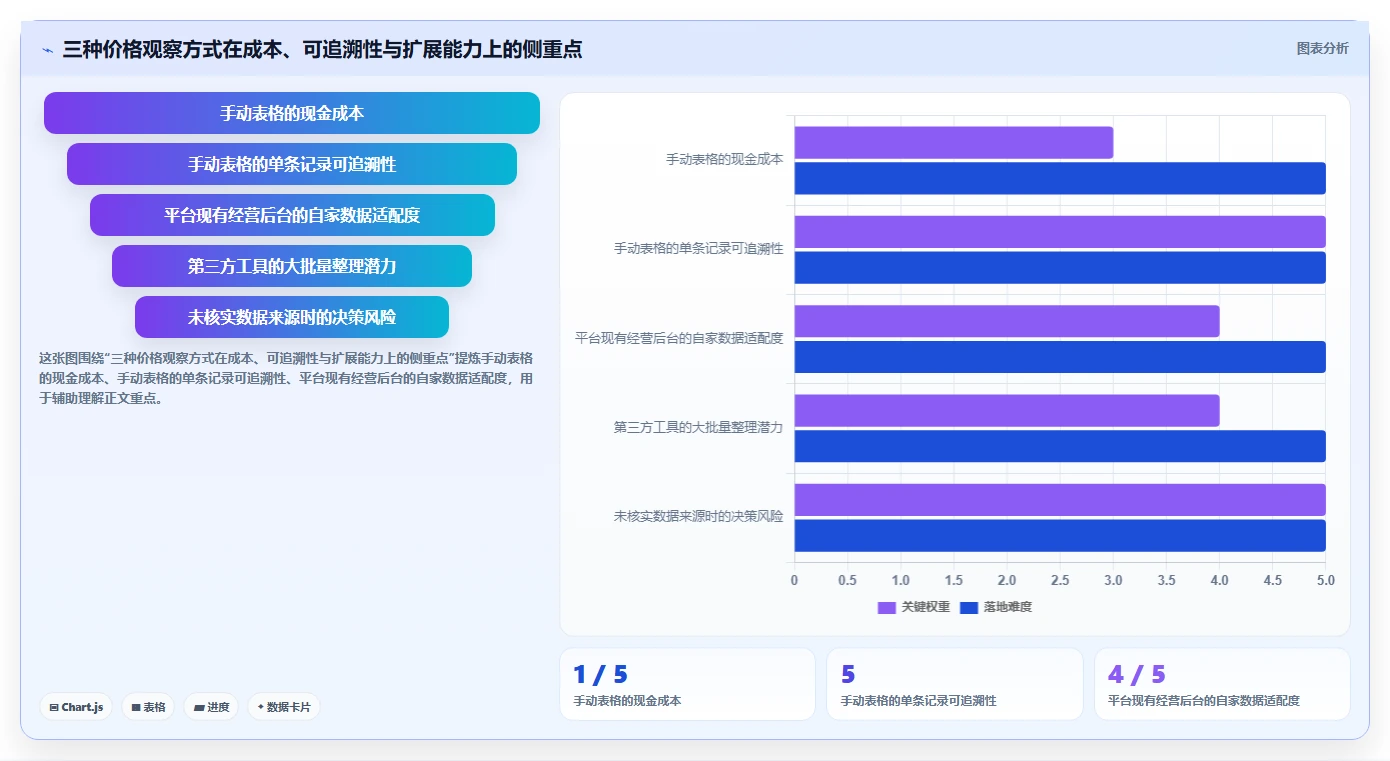Click the blue bar for 未核实数据来源时的决策风险
Screen dimensions: 1390x761
click(x=1060, y=535)
